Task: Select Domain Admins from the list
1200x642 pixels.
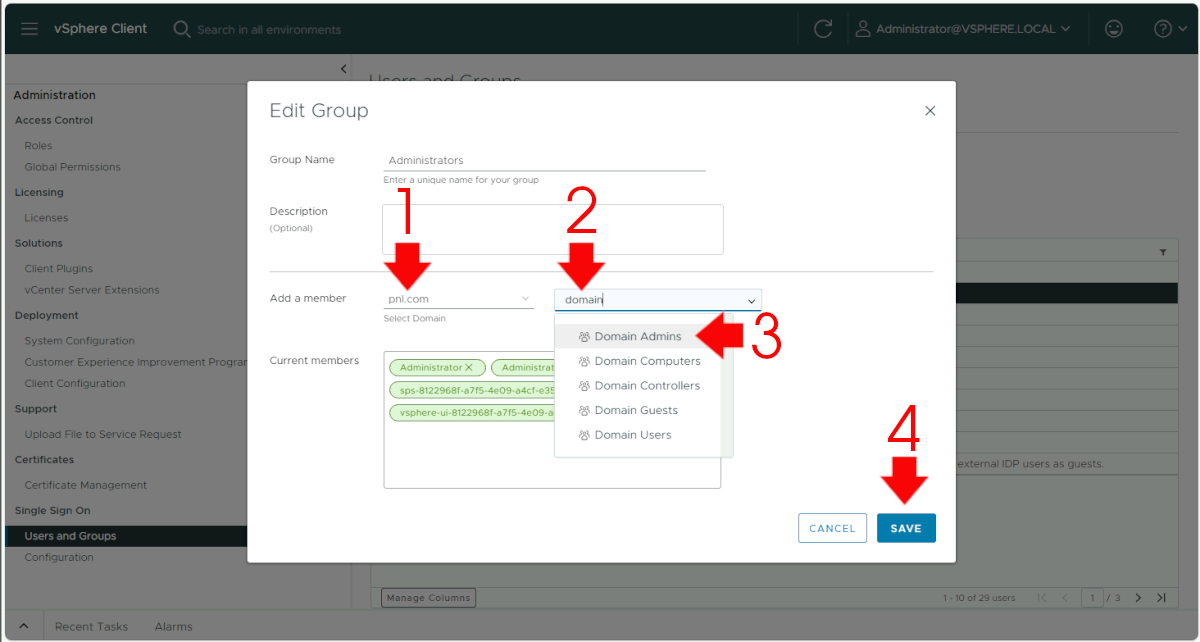Action: [637, 337]
